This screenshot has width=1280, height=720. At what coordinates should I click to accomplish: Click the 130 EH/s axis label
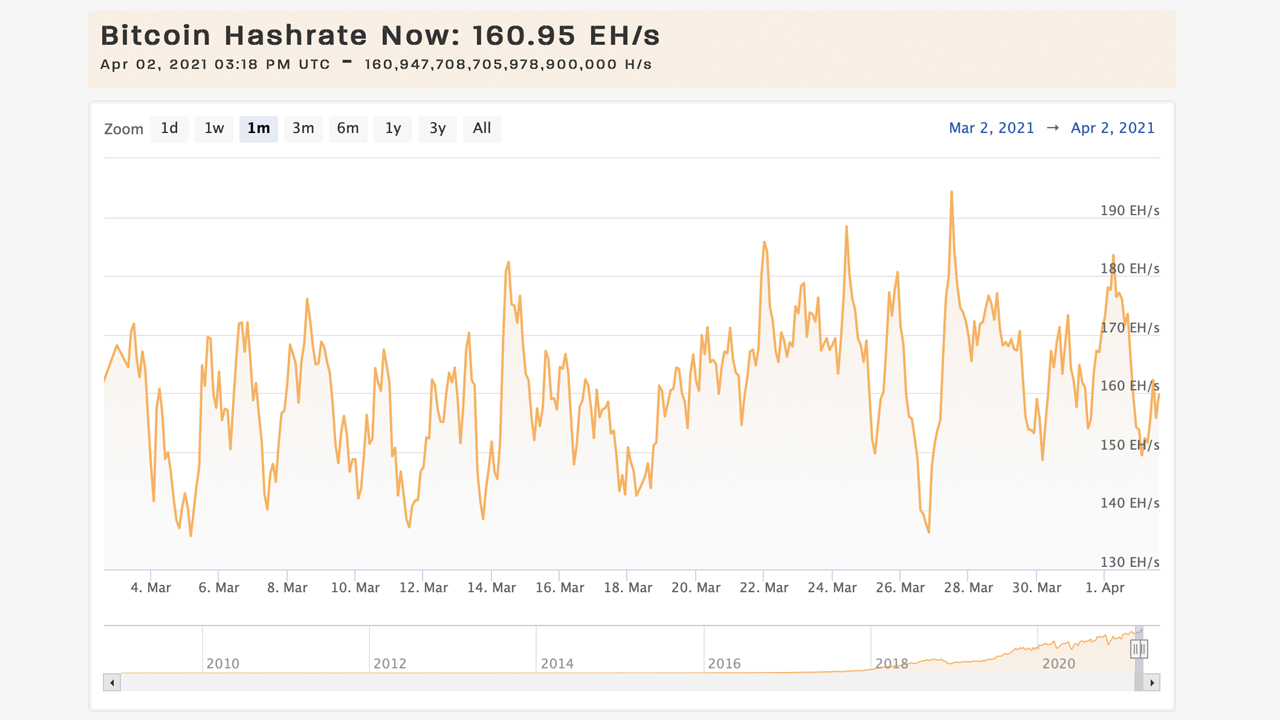pyautogui.click(x=1130, y=562)
